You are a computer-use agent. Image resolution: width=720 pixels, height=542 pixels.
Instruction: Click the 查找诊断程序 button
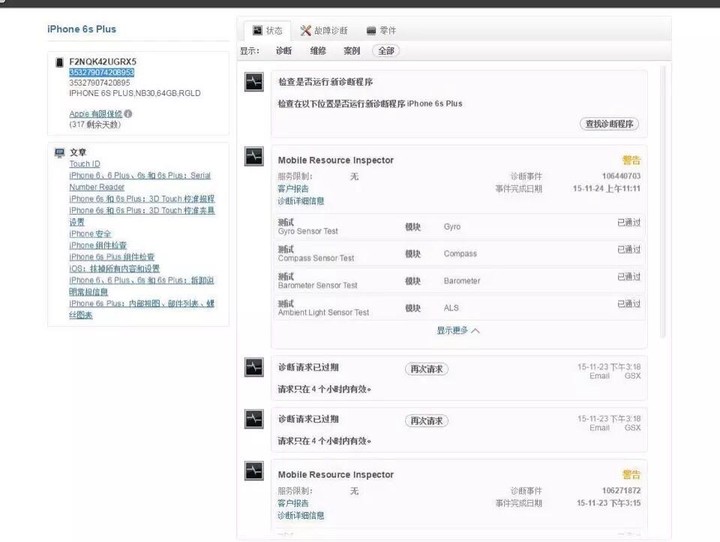610,124
